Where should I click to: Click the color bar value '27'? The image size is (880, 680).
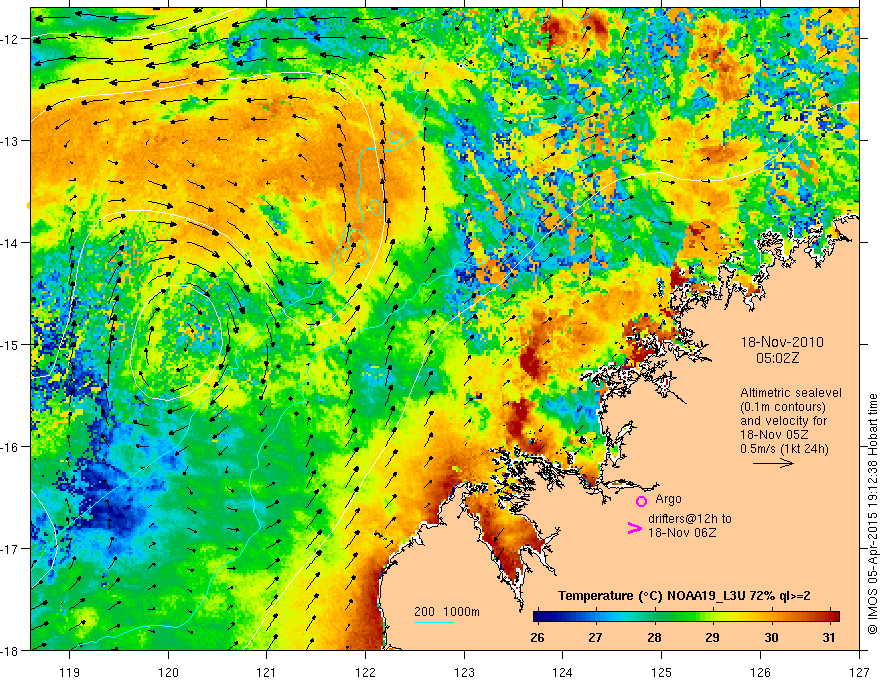tap(595, 637)
